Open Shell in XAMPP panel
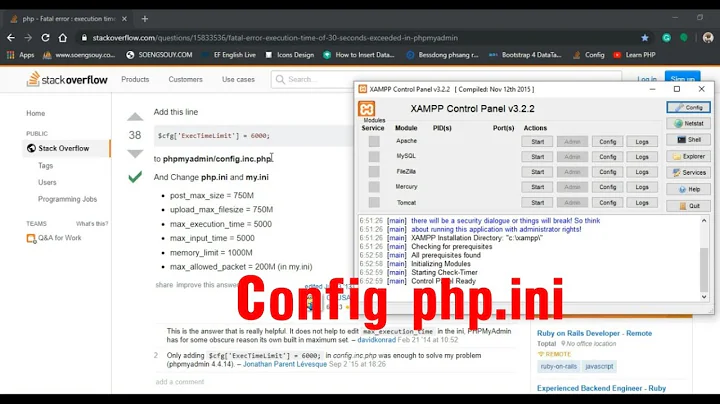Image resolution: width=720 pixels, height=404 pixels. (x=688, y=140)
